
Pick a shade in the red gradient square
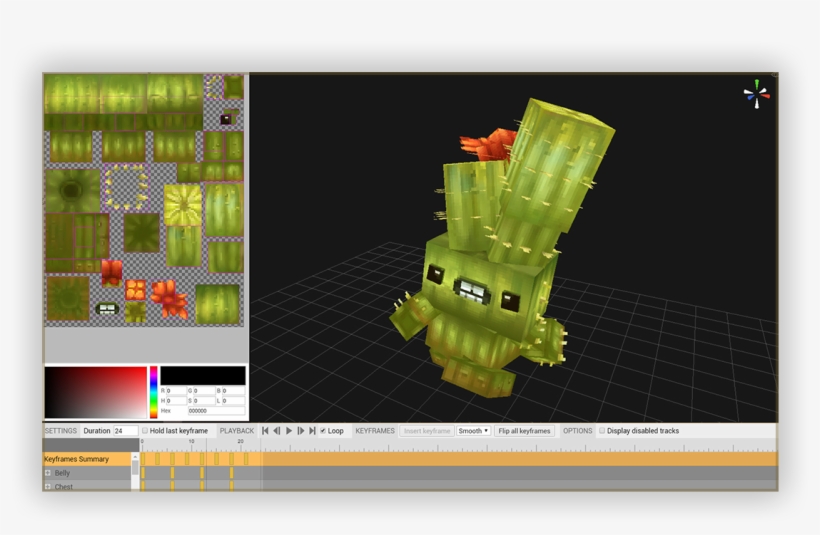point(96,392)
